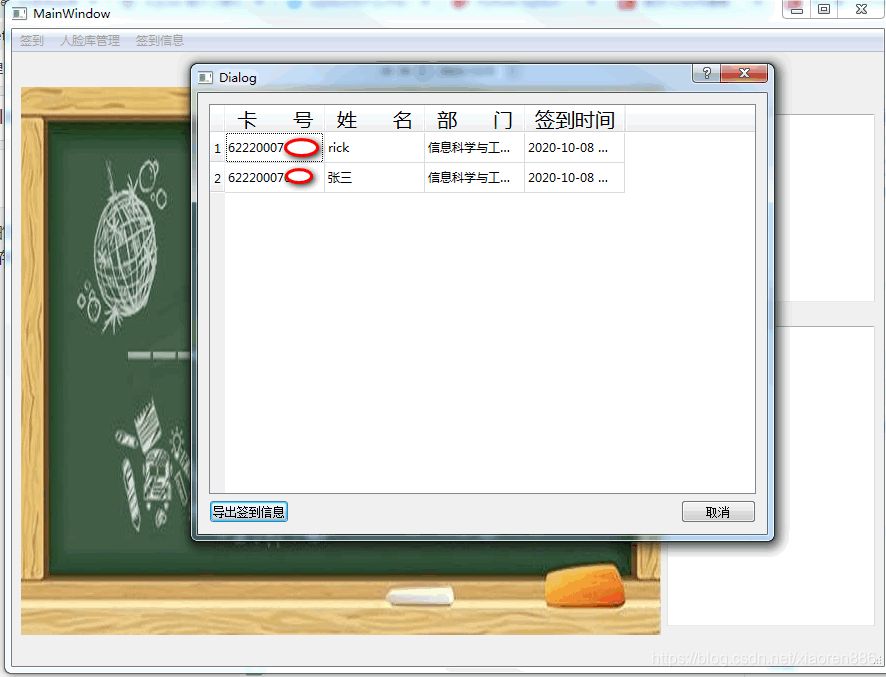The height and width of the screenshot is (677, 886).
Task: Select row header 2 in the table
Action: [x=218, y=178]
